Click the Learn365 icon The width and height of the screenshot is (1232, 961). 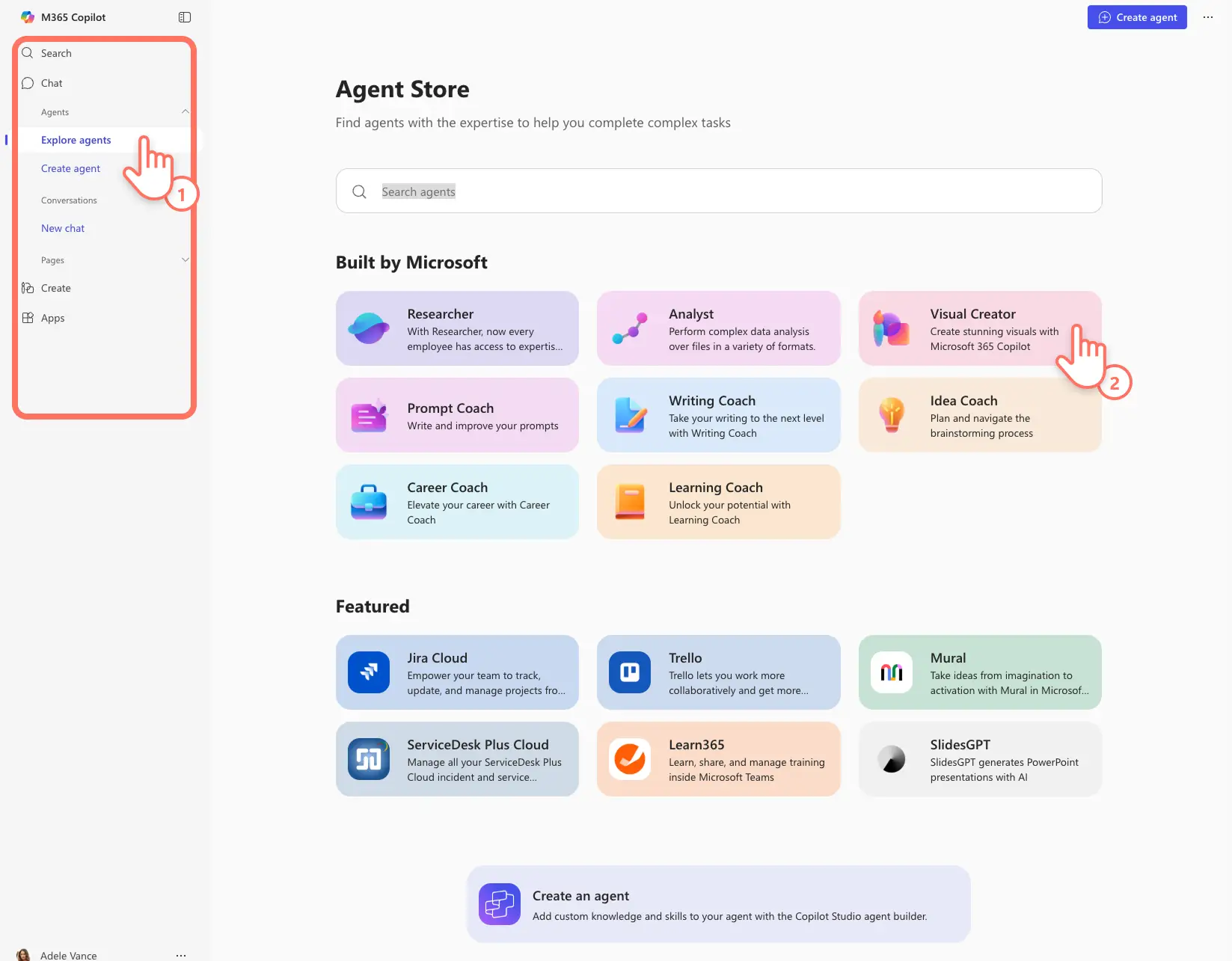(630, 759)
